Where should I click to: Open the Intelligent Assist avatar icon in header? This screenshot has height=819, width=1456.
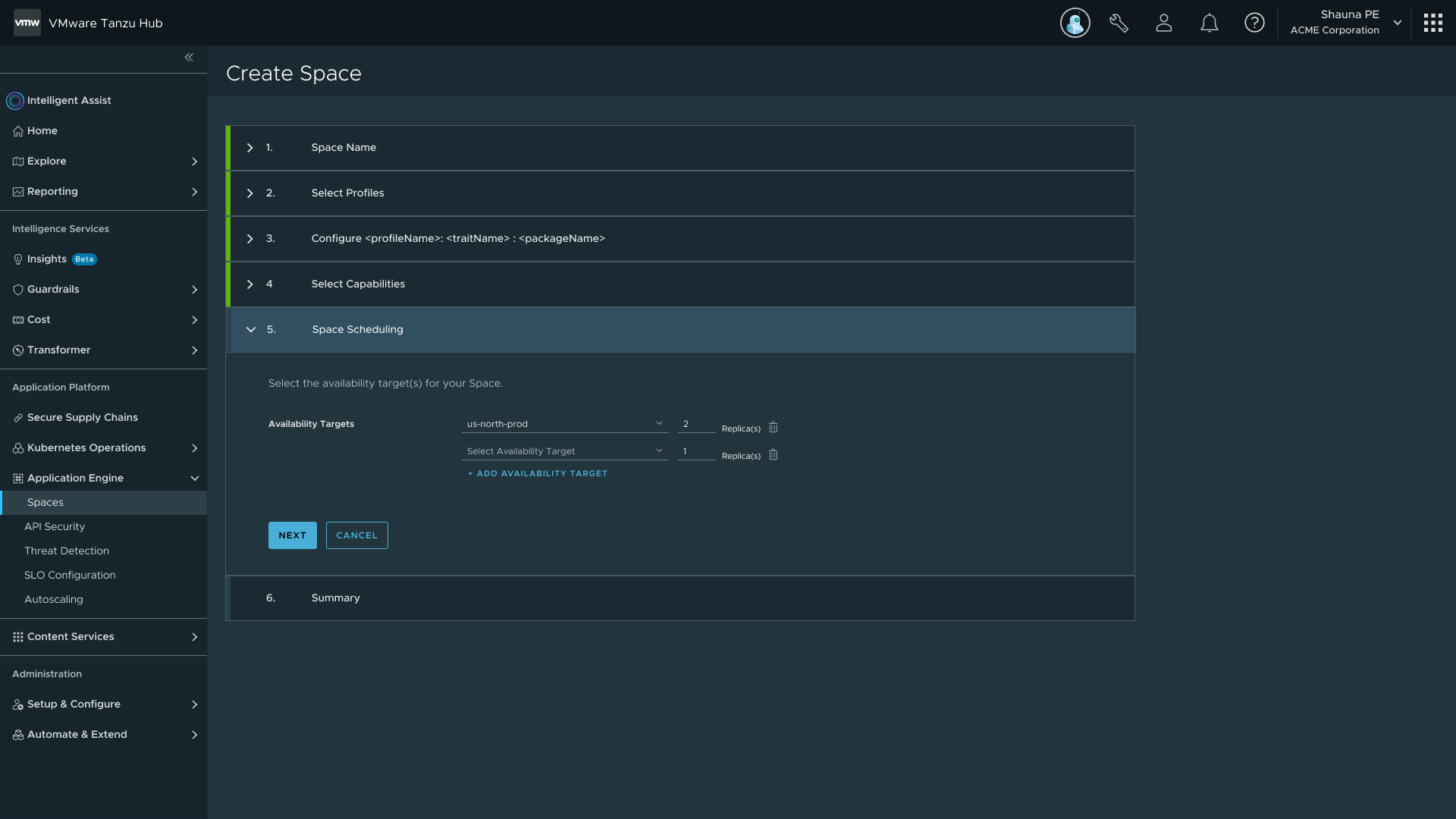1075,23
